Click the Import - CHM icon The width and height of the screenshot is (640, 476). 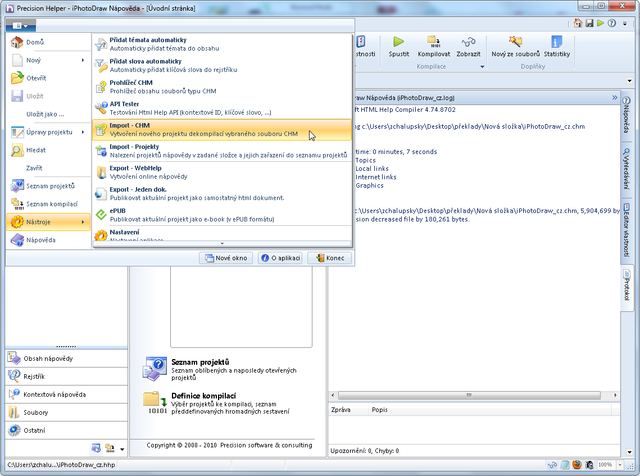(x=101, y=129)
